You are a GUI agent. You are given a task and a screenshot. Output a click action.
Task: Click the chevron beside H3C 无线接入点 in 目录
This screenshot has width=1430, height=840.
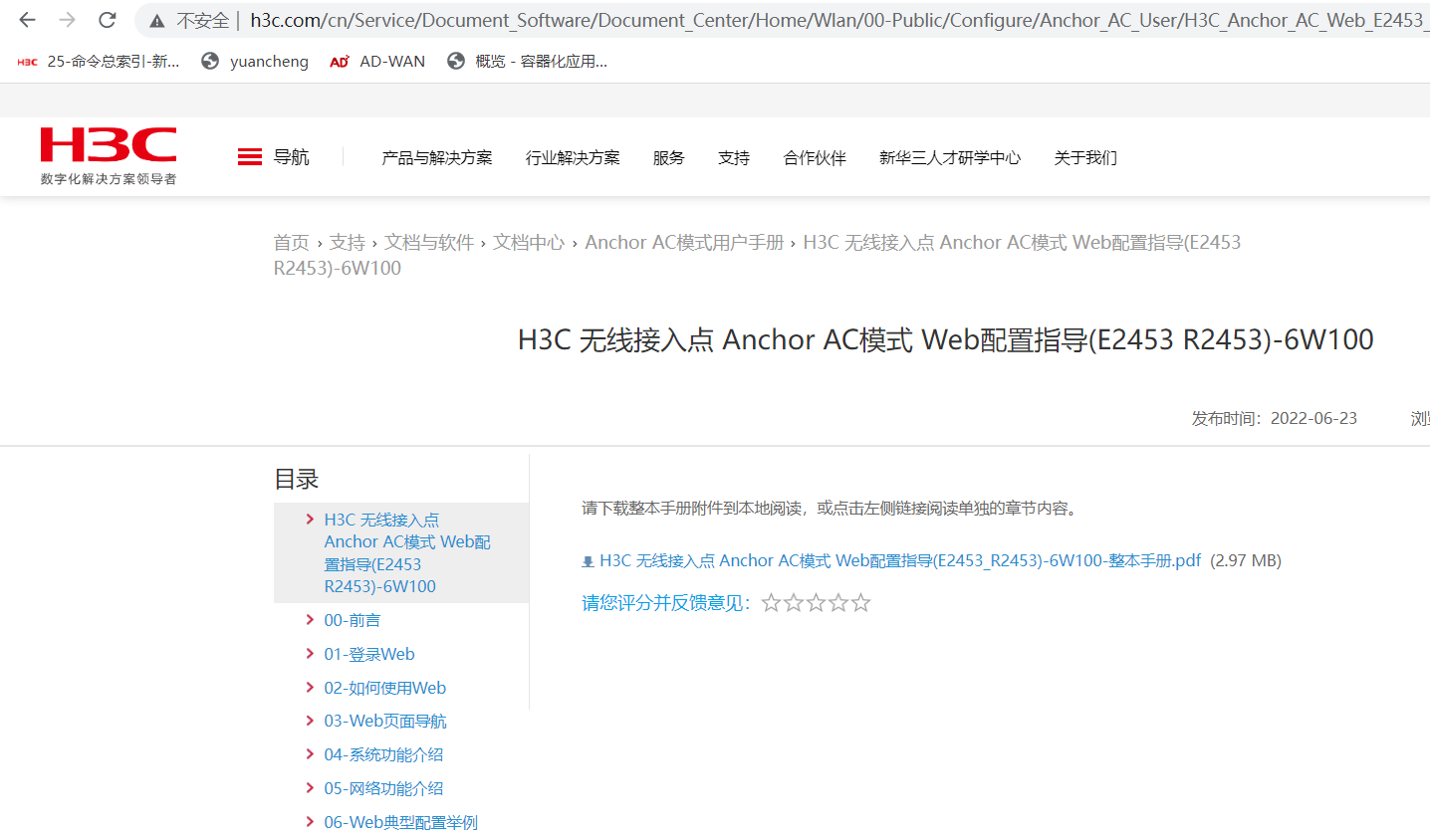coord(310,520)
